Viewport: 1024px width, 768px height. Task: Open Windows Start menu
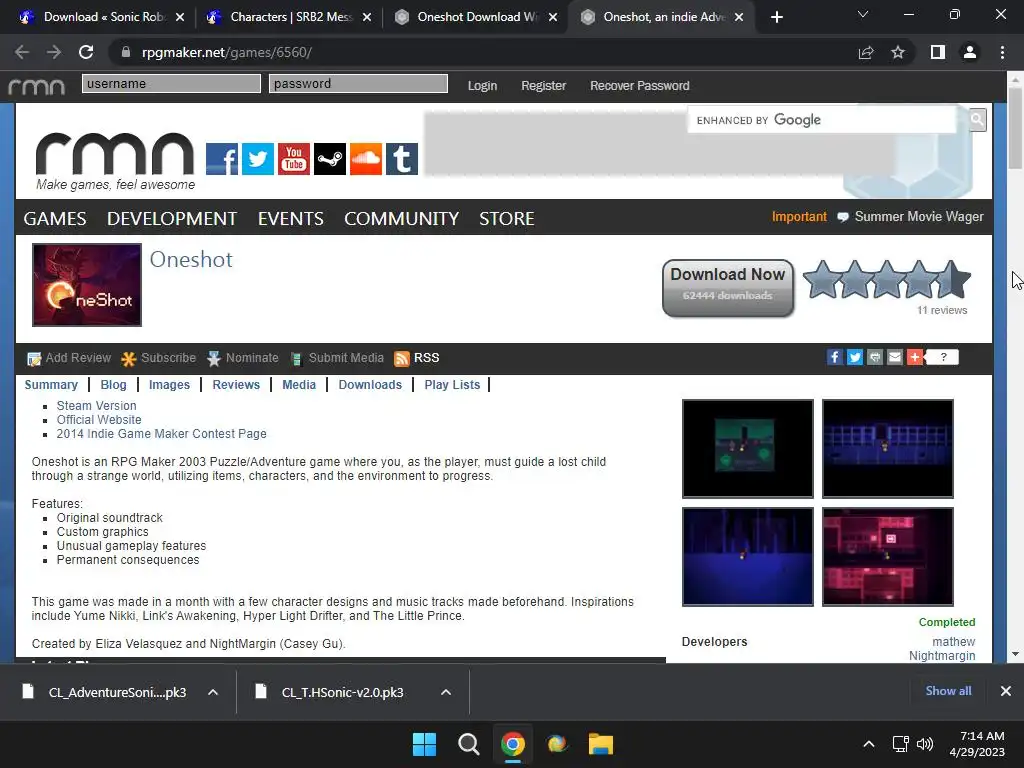(x=424, y=744)
